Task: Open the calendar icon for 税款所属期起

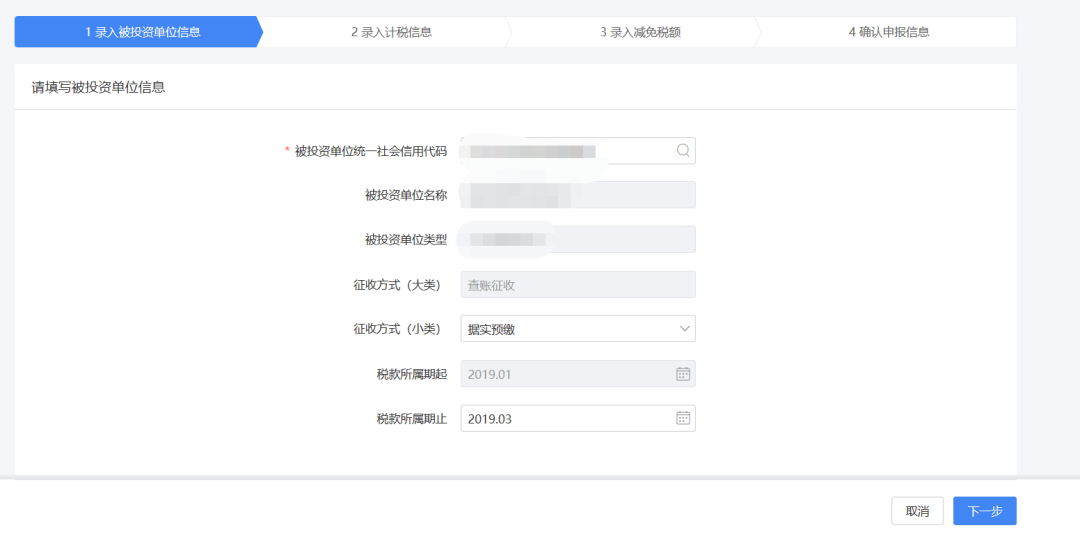Action: [x=683, y=374]
